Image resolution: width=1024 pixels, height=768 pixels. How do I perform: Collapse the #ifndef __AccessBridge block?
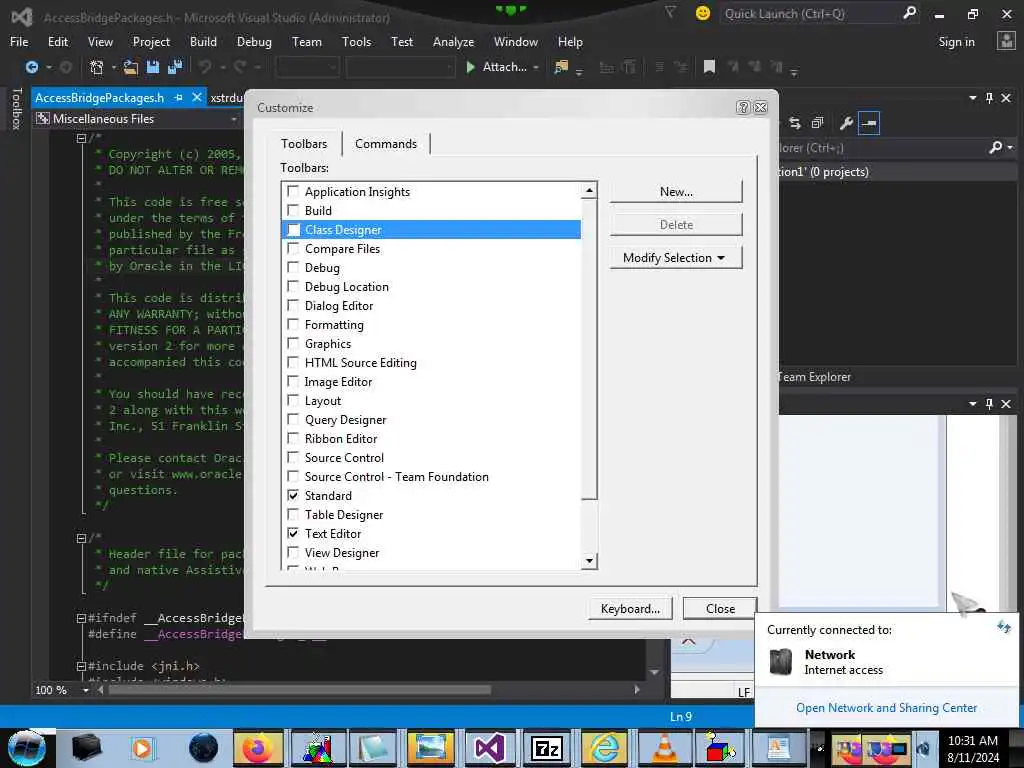pyautogui.click(x=81, y=618)
